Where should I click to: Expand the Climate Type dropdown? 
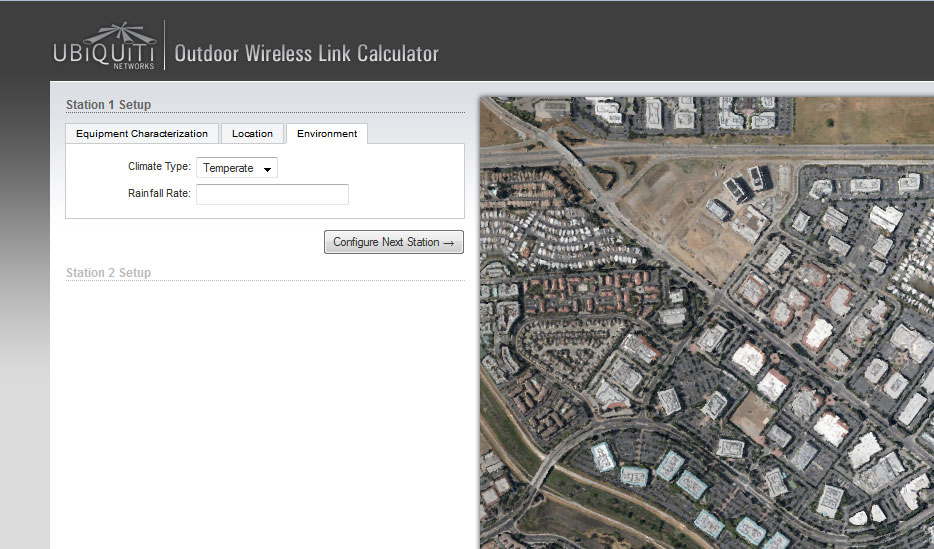(237, 168)
